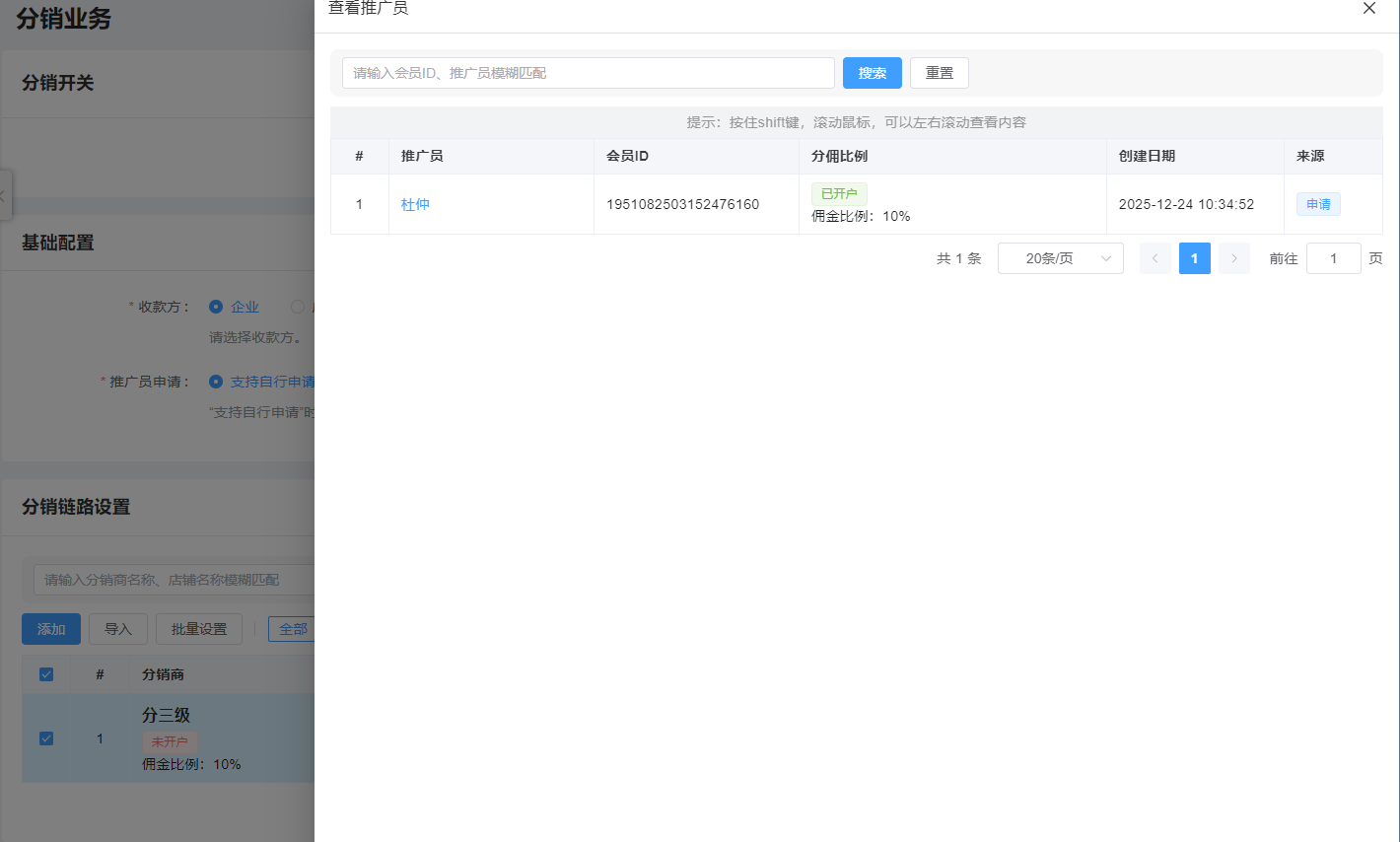Open 批量设置 batch settings
The image size is (1400, 842).
click(198, 628)
